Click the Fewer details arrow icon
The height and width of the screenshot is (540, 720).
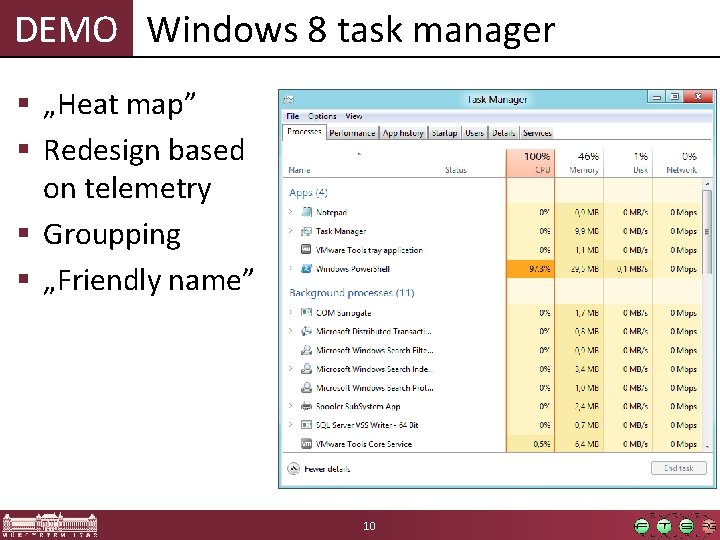pyautogui.click(x=293, y=468)
